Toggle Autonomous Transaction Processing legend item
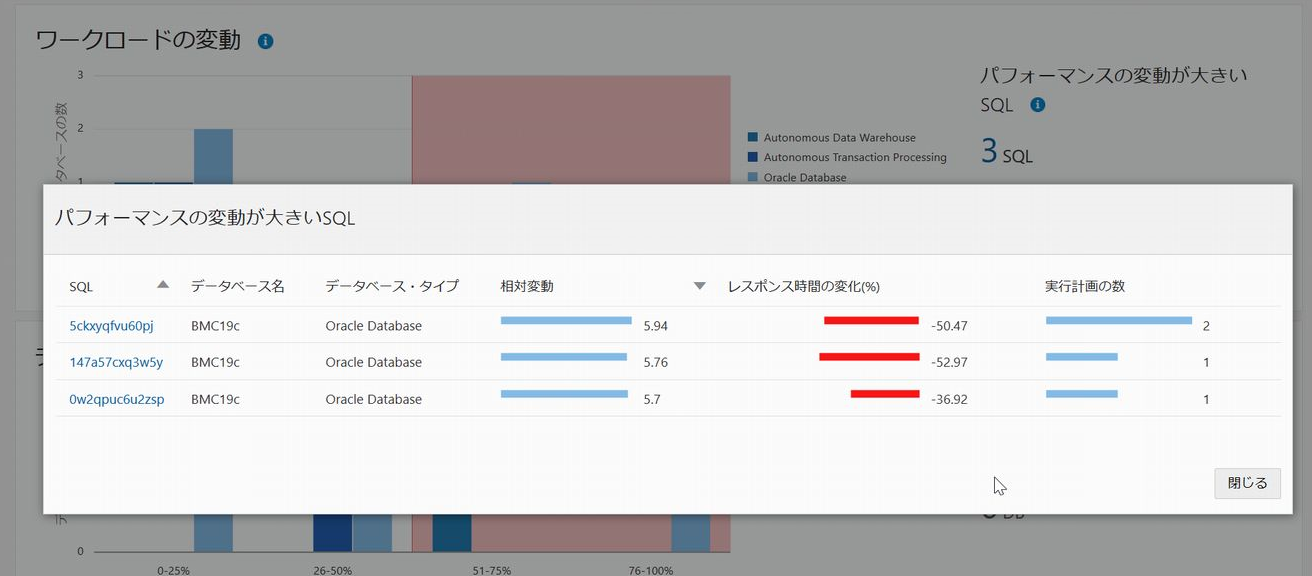 (847, 157)
